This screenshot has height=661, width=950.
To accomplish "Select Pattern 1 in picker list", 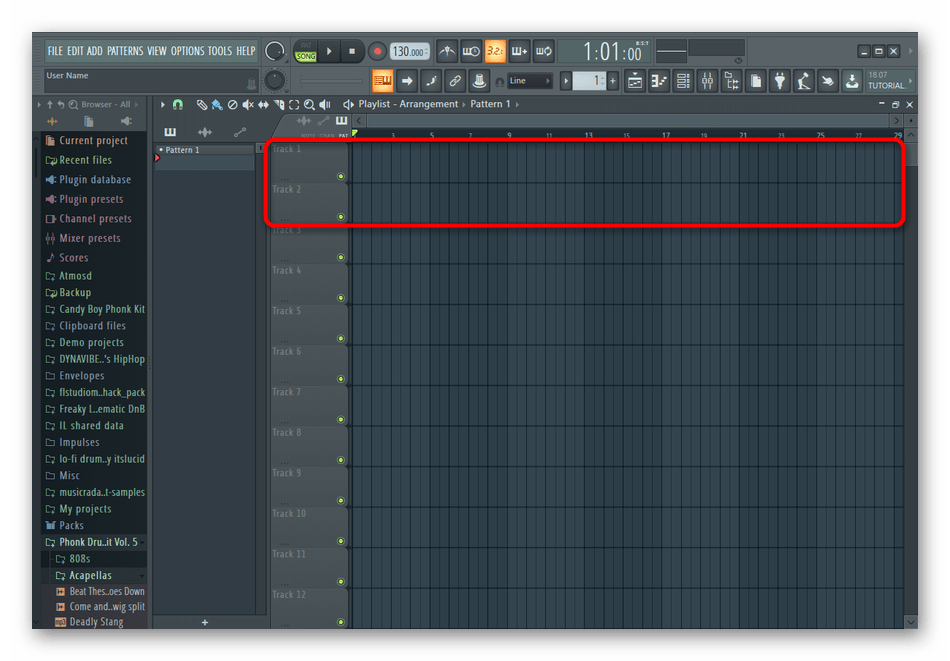I will click(205, 150).
